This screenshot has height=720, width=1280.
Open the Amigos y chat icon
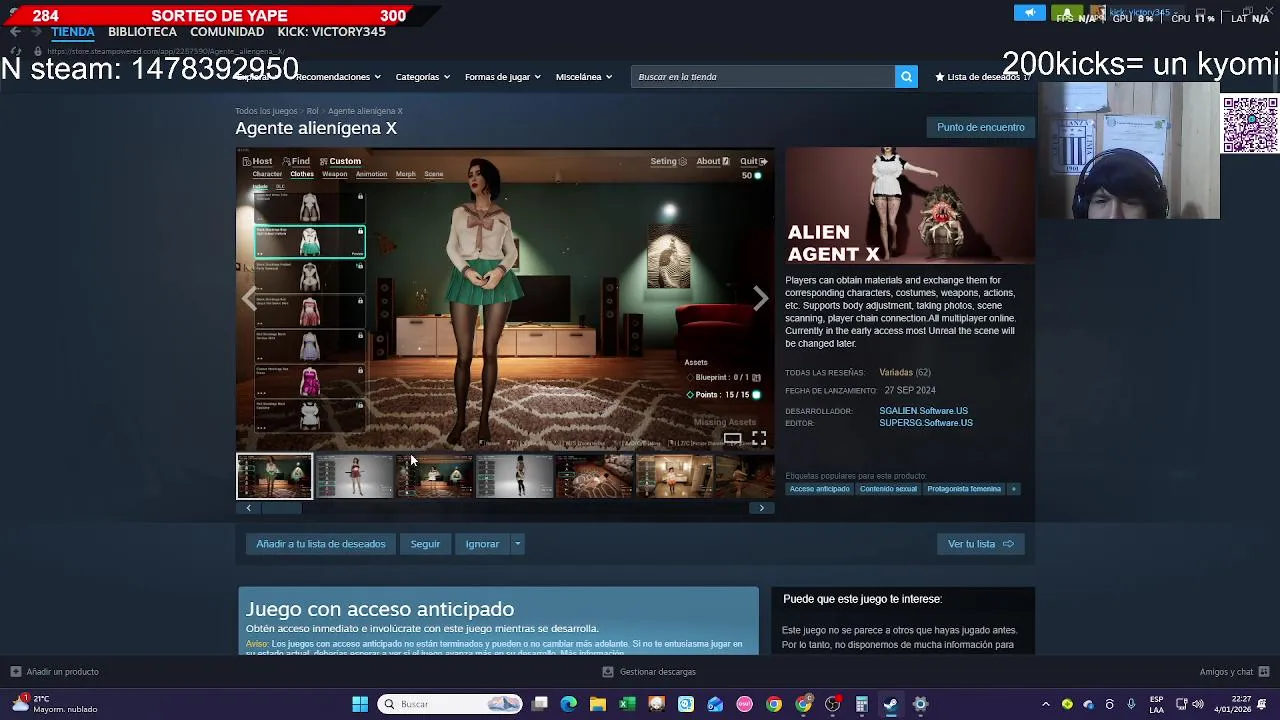coord(1264,672)
